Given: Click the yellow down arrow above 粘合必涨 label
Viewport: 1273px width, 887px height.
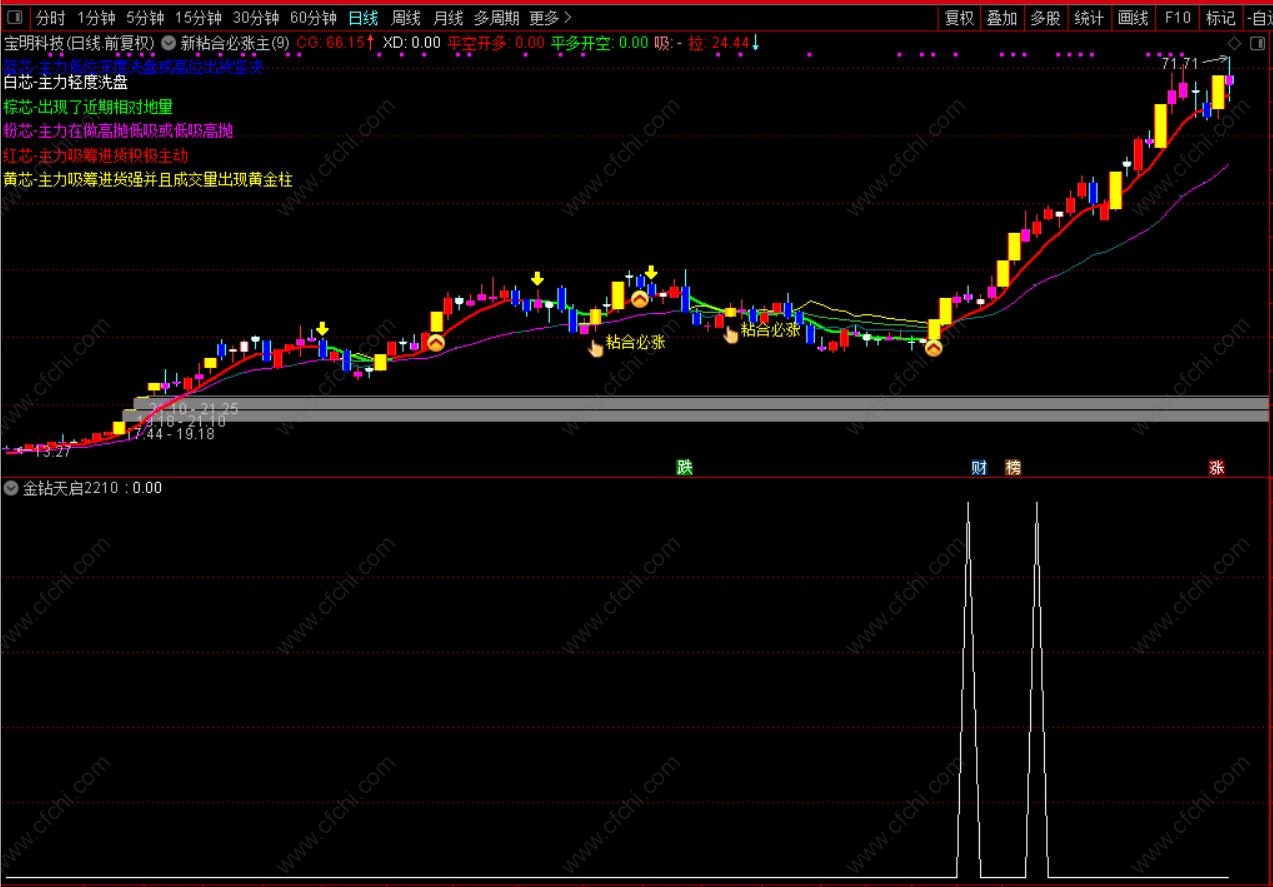Looking at the screenshot, I should 651,272.
